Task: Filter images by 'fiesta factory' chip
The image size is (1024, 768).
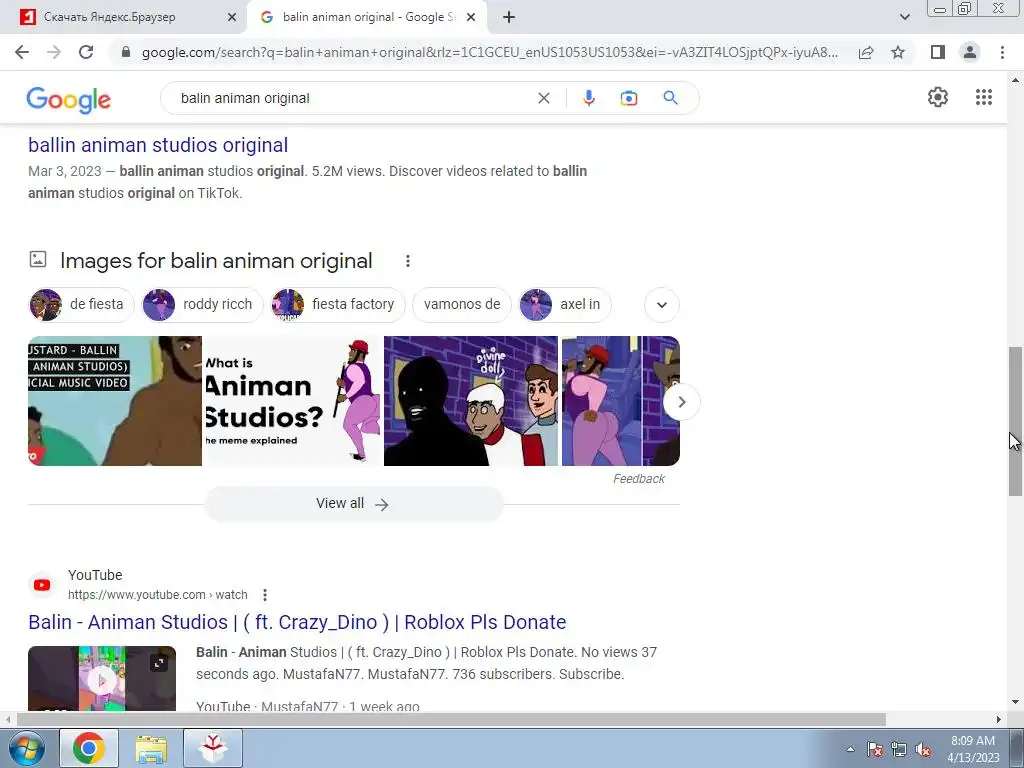Action: [338, 304]
